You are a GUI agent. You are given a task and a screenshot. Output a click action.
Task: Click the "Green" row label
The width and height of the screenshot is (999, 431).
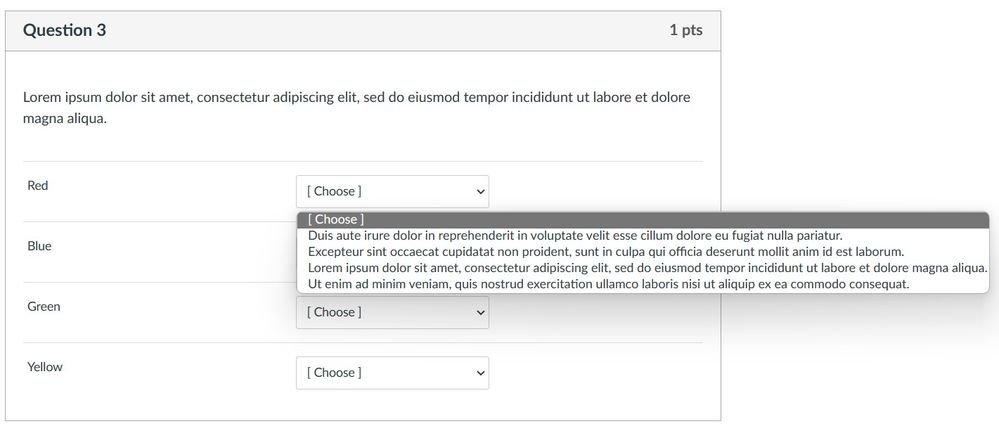tap(44, 307)
